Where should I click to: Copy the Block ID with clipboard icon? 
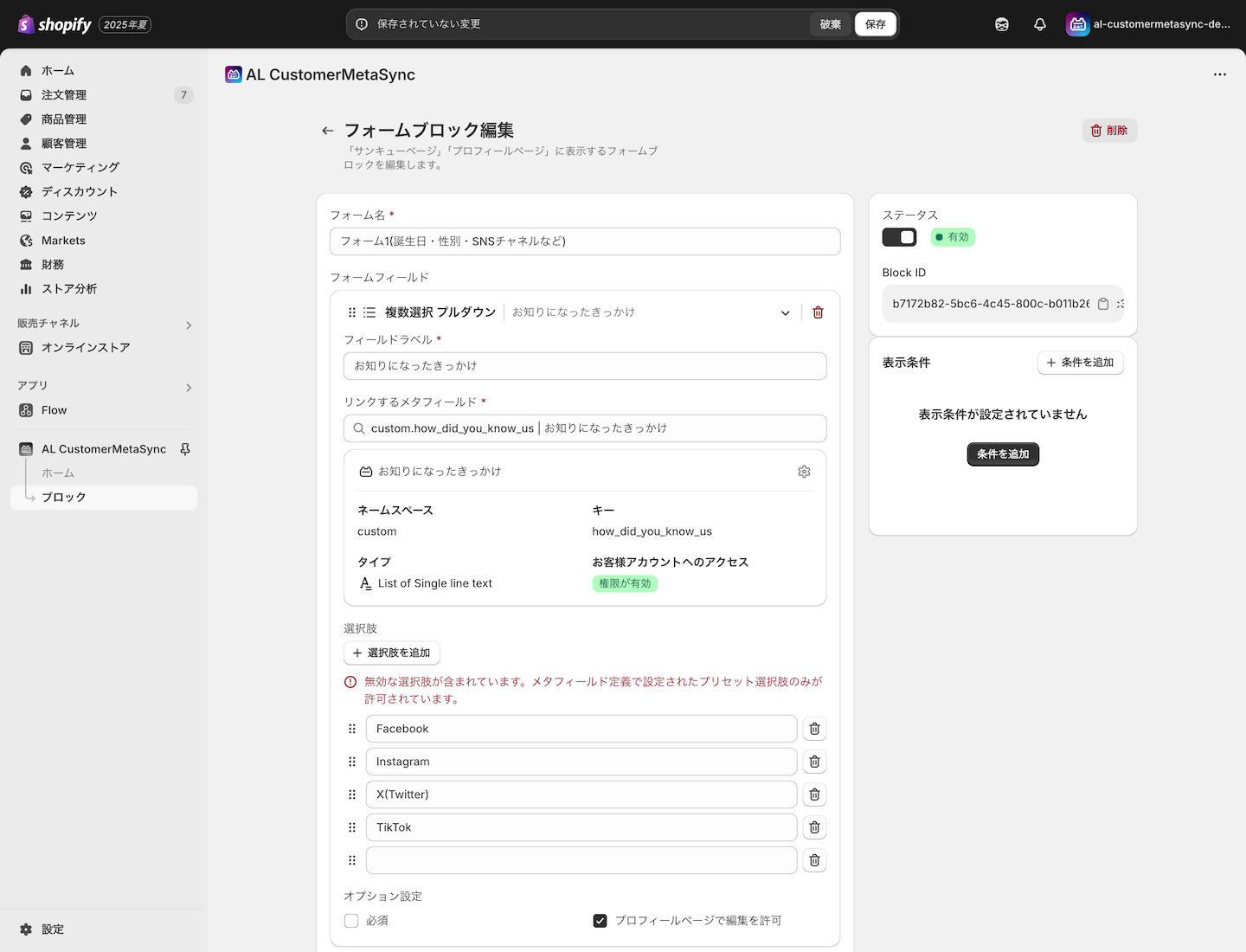pos(1103,304)
